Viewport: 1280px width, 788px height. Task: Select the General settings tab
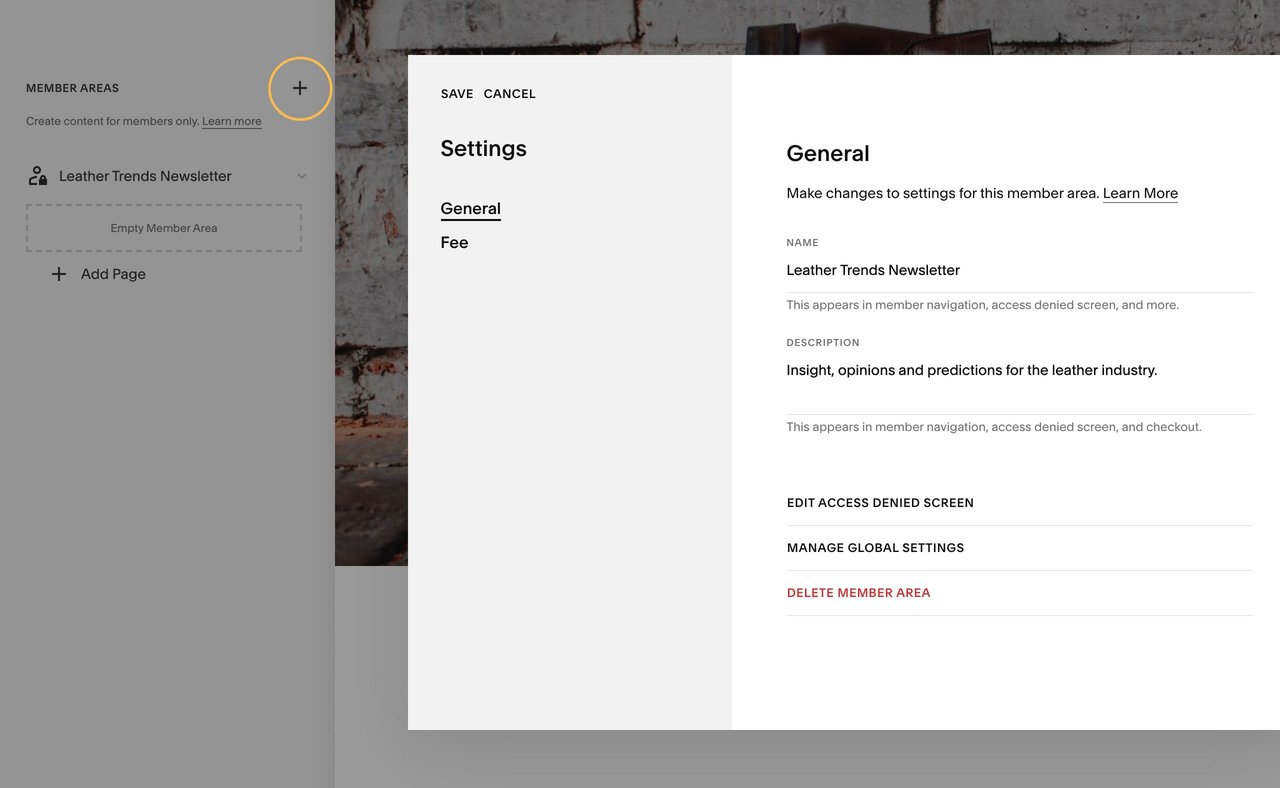click(x=470, y=208)
